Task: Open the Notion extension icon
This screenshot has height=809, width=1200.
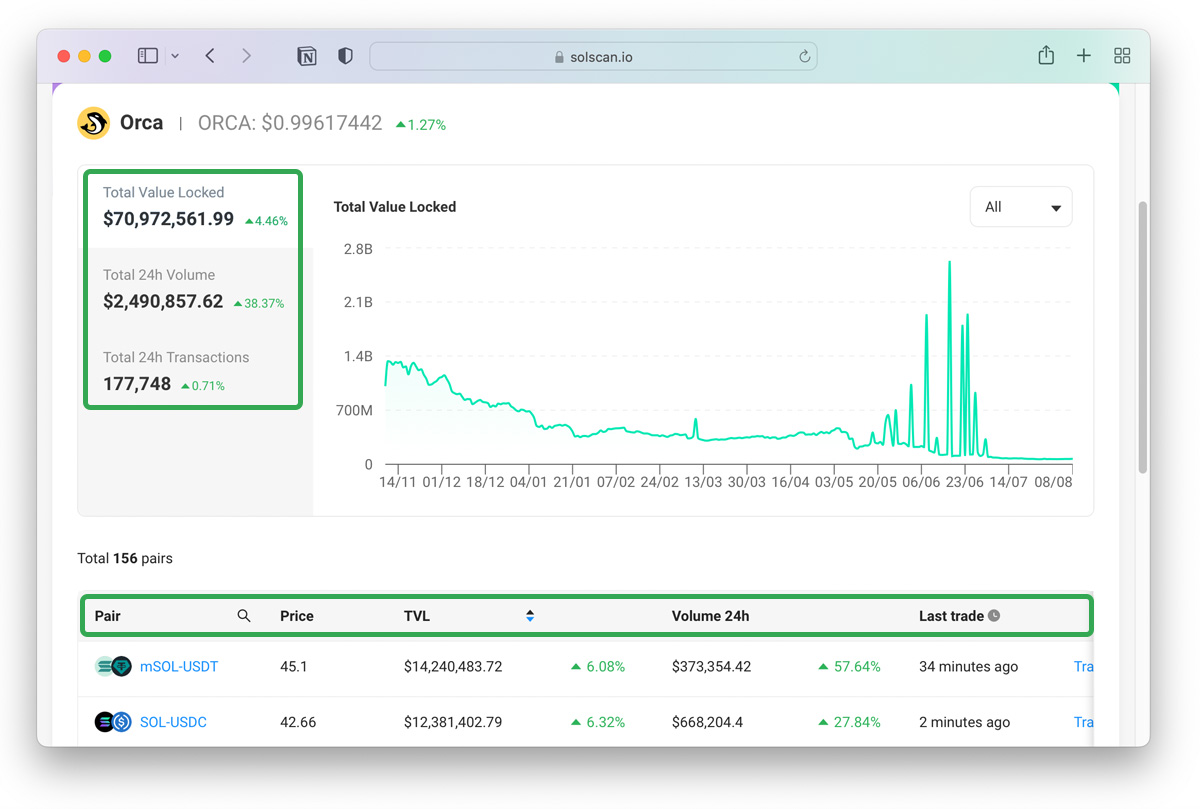Action: [x=307, y=57]
